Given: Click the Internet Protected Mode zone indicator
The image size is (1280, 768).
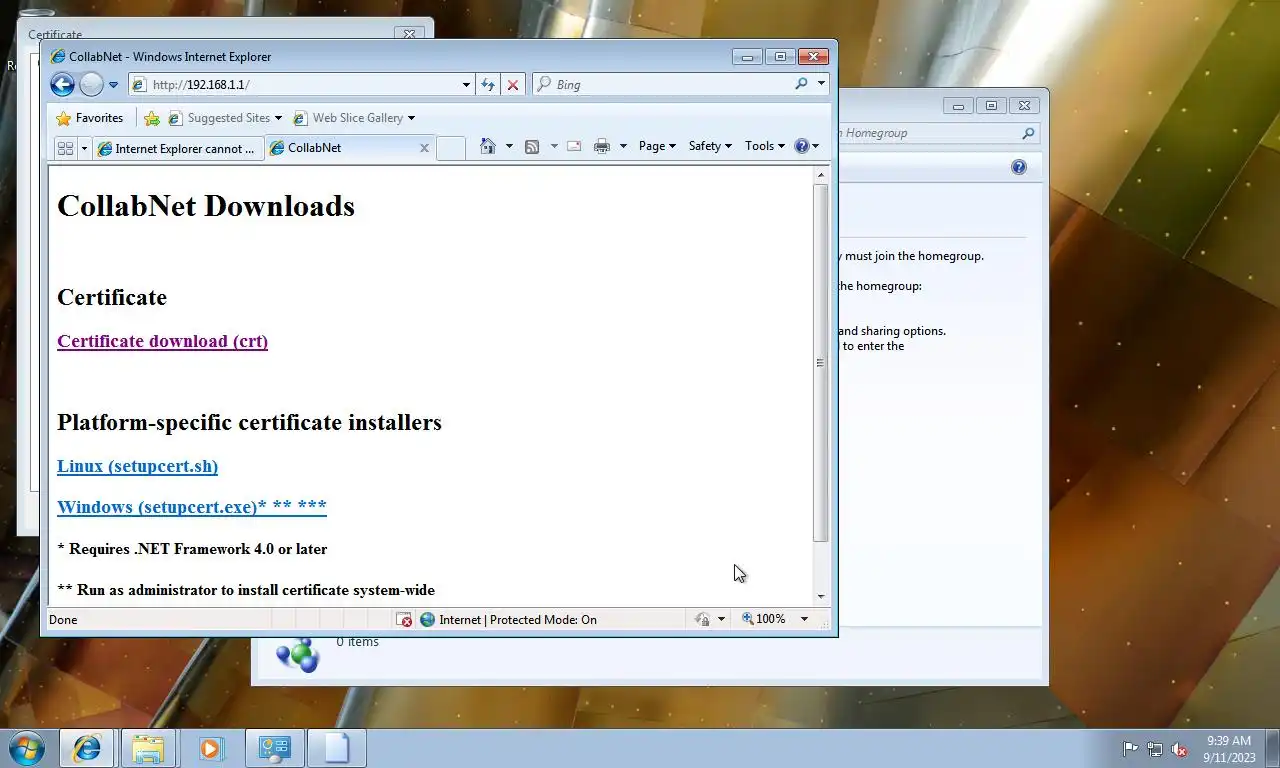Looking at the screenshot, I should (x=508, y=620).
